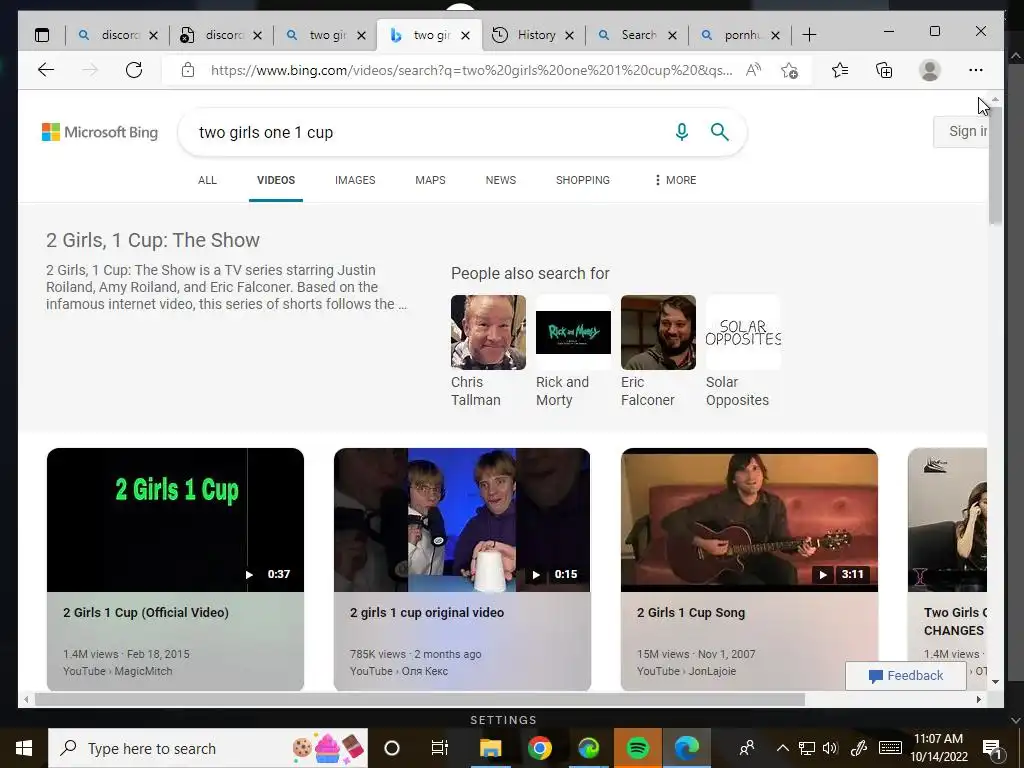The width and height of the screenshot is (1024, 768).
Task: Add this page to favorites star
Action: [790, 70]
